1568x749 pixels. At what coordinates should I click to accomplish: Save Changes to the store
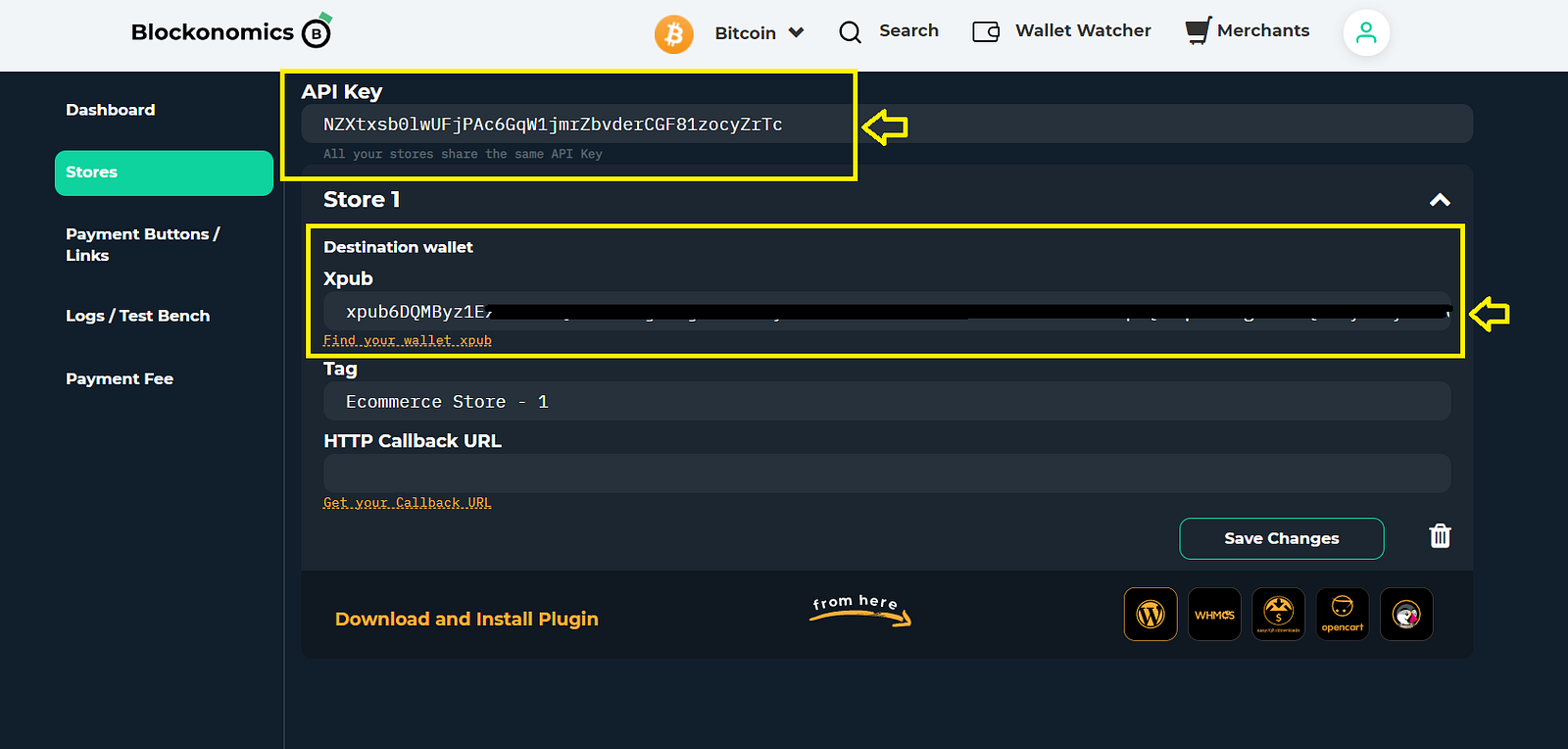(x=1282, y=538)
